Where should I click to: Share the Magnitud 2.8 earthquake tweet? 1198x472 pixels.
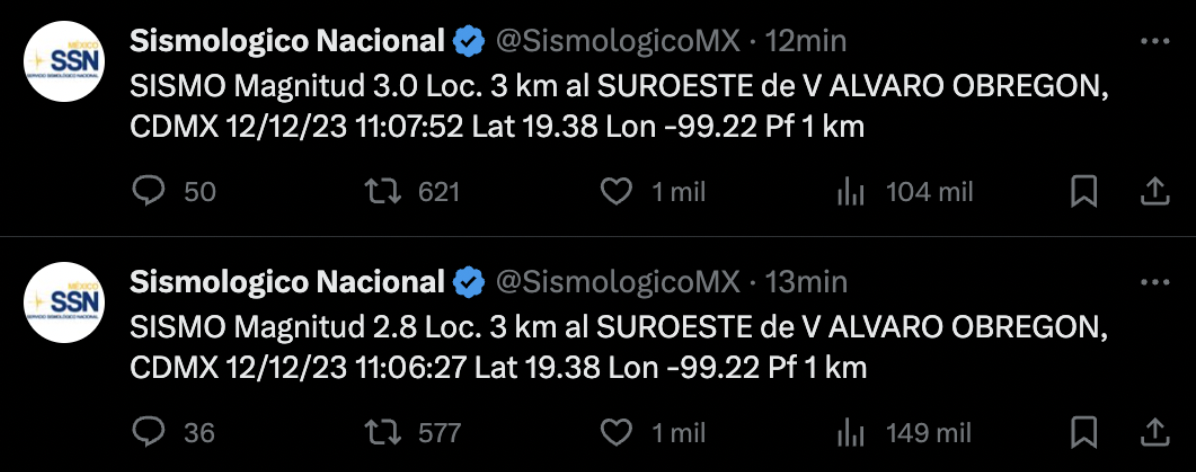[1154, 432]
